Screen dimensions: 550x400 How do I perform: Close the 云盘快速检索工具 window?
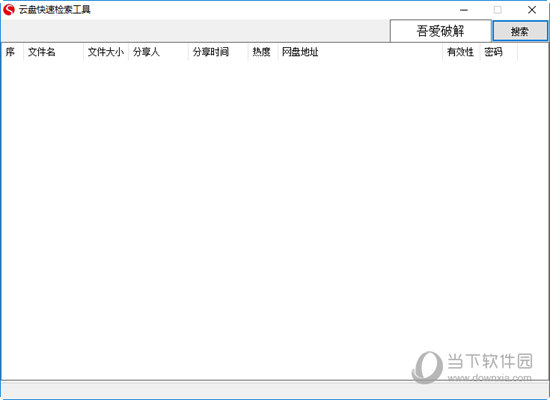click(x=532, y=10)
